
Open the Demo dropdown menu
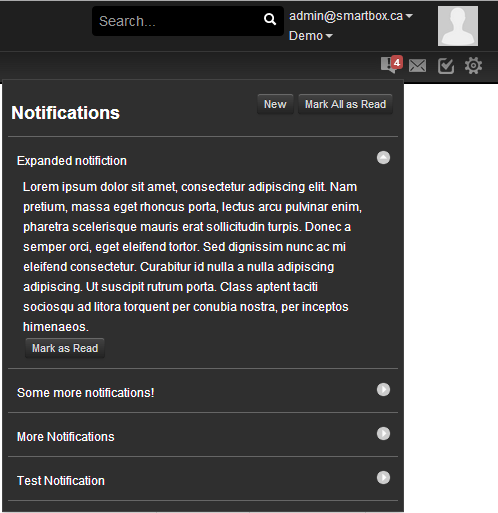tap(311, 36)
